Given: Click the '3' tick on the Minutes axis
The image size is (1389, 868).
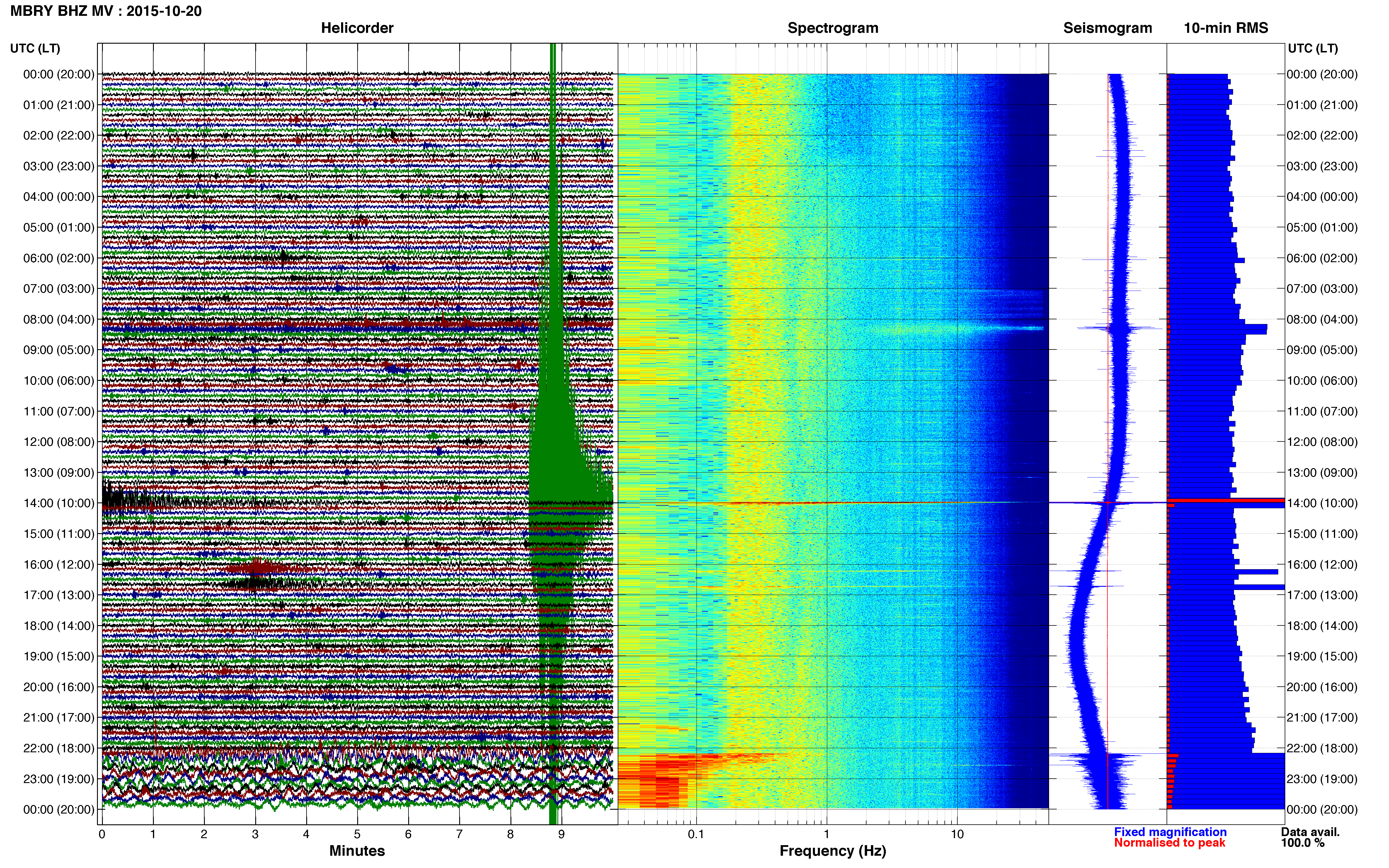Looking at the screenshot, I should click(255, 835).
